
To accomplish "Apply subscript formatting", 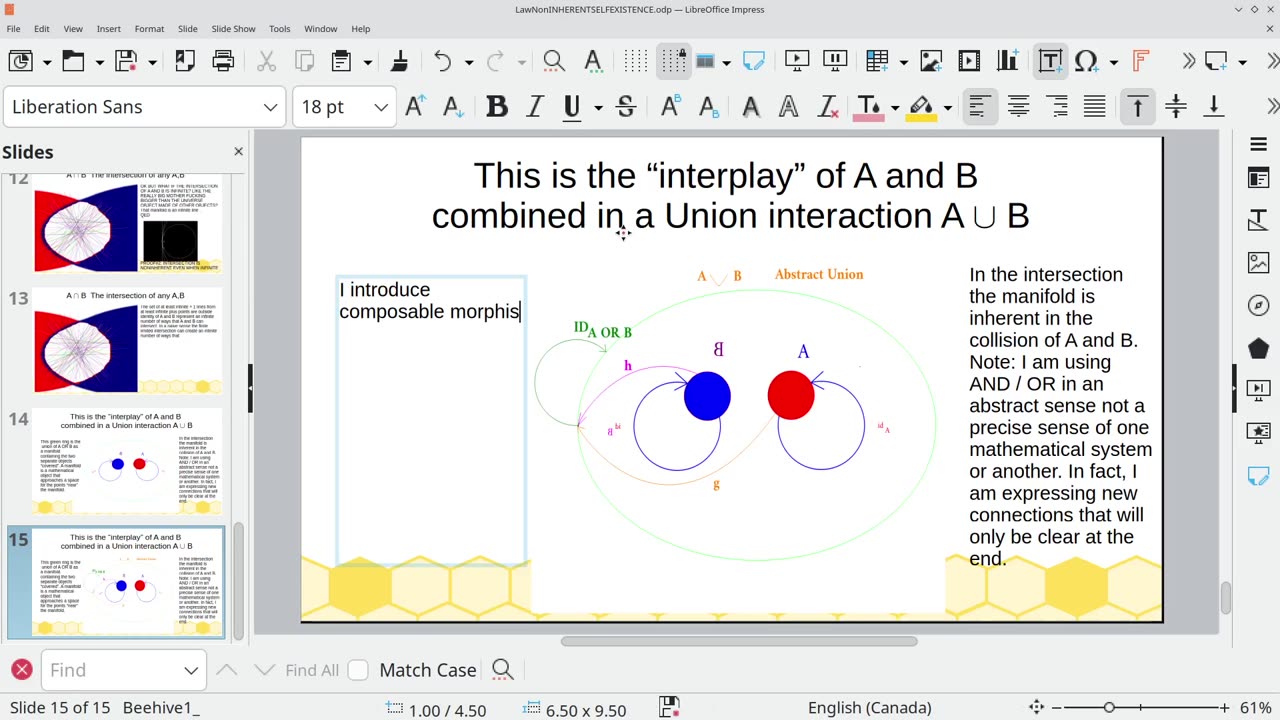I will pyautogui.click(x=708, y=106).
